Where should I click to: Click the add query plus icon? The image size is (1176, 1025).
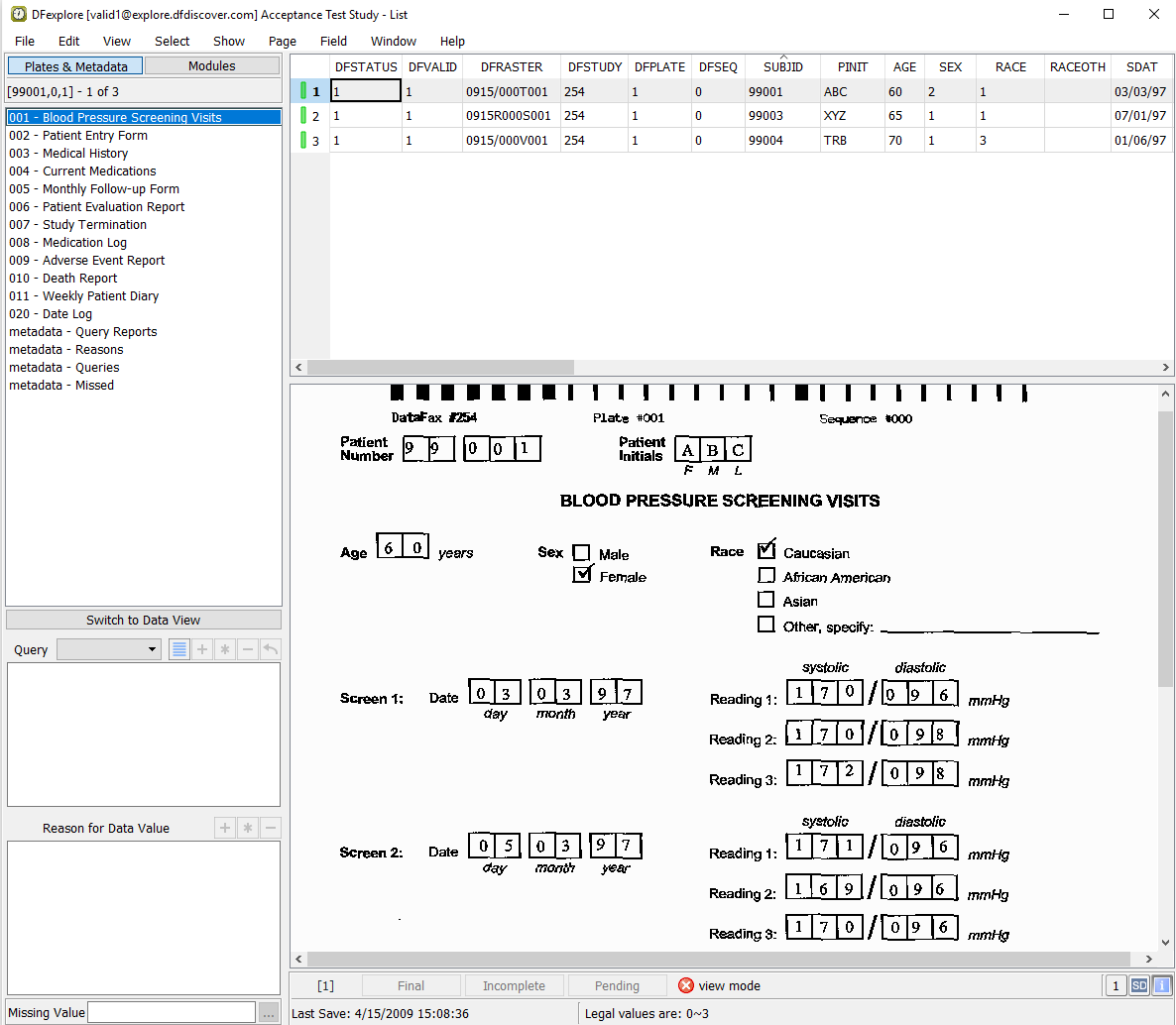202,649
